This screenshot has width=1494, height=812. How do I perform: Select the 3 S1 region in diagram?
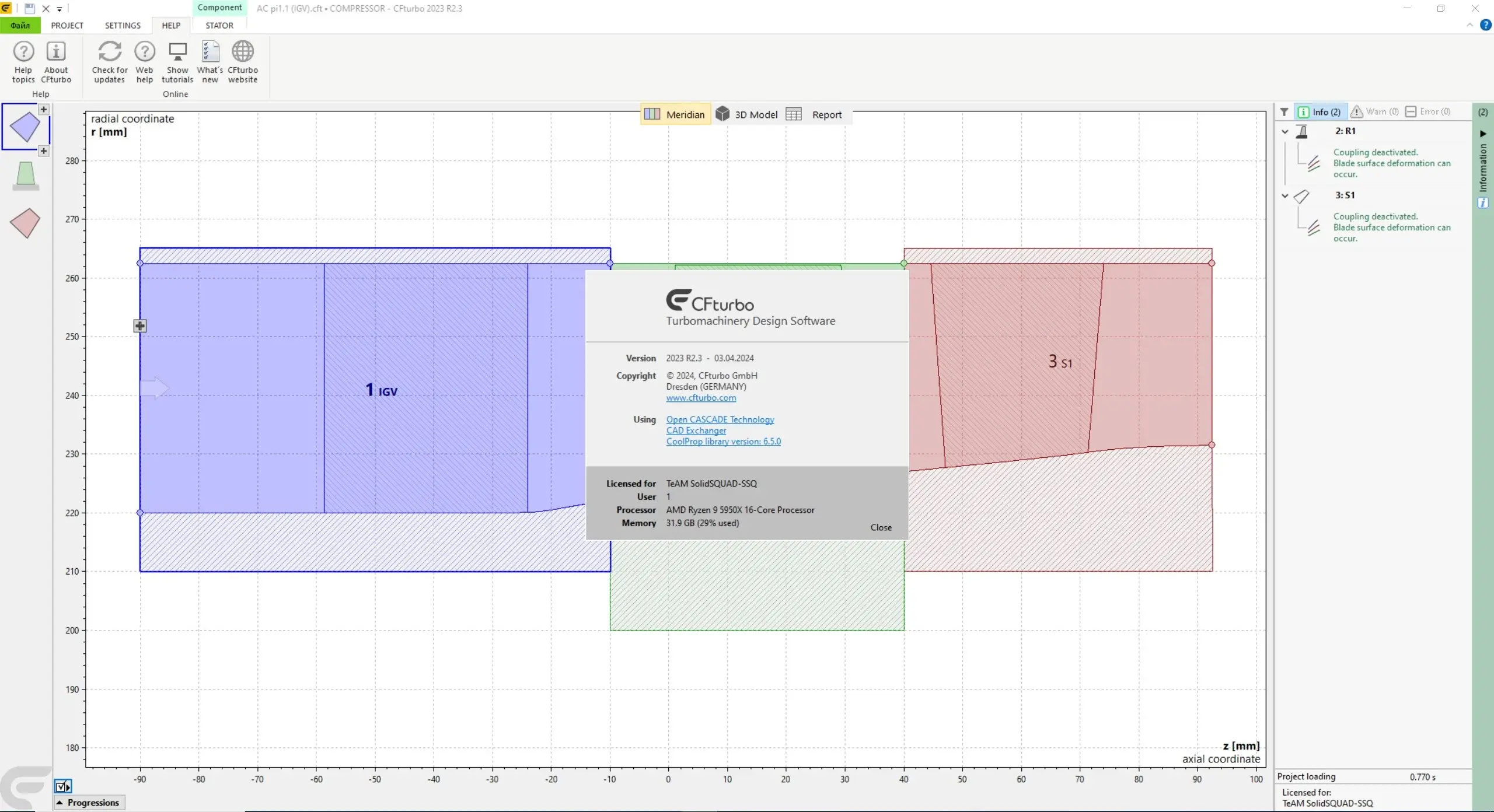1060,362
